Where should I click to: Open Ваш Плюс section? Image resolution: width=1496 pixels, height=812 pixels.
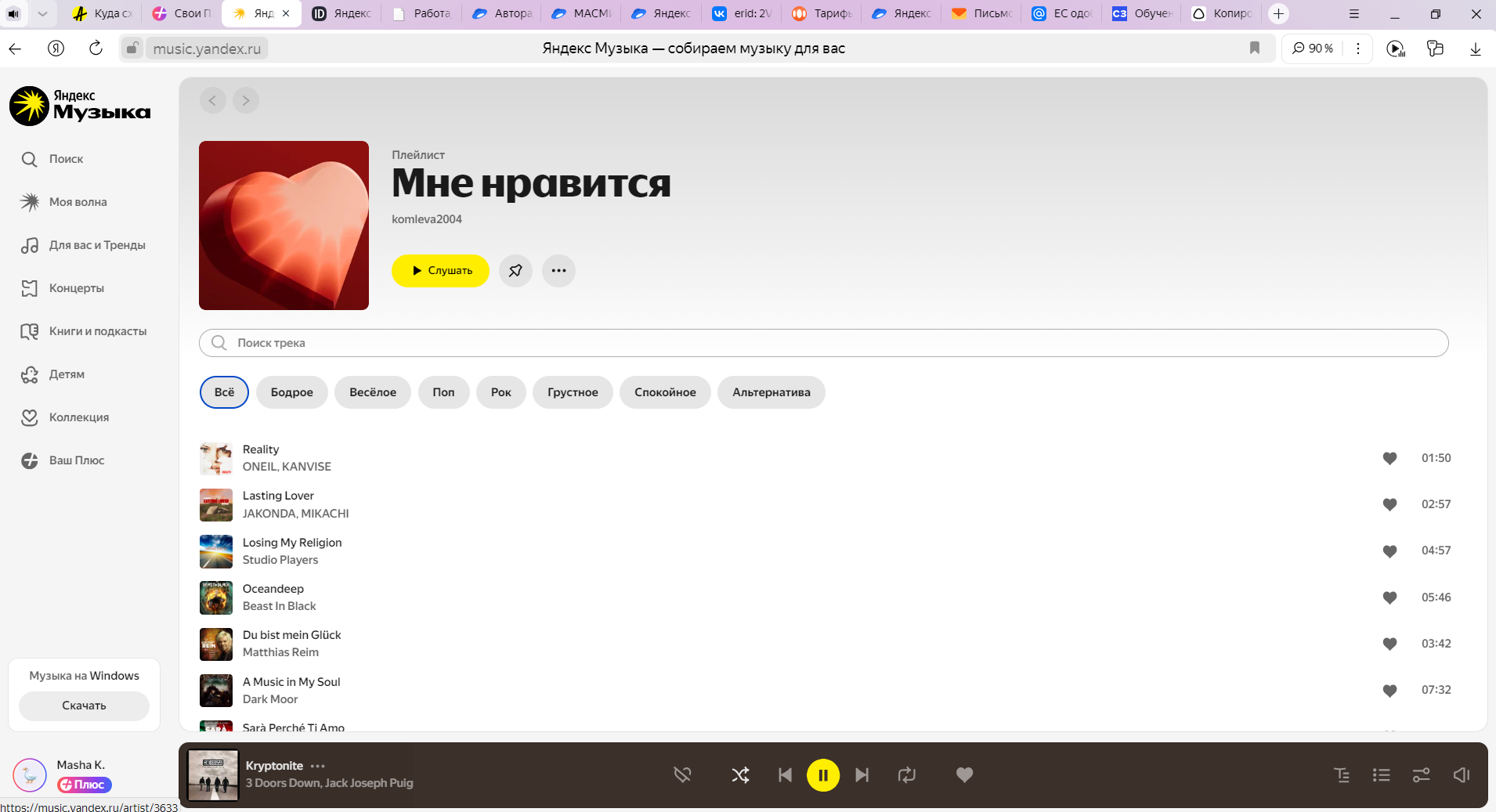[x=63, y=460]
